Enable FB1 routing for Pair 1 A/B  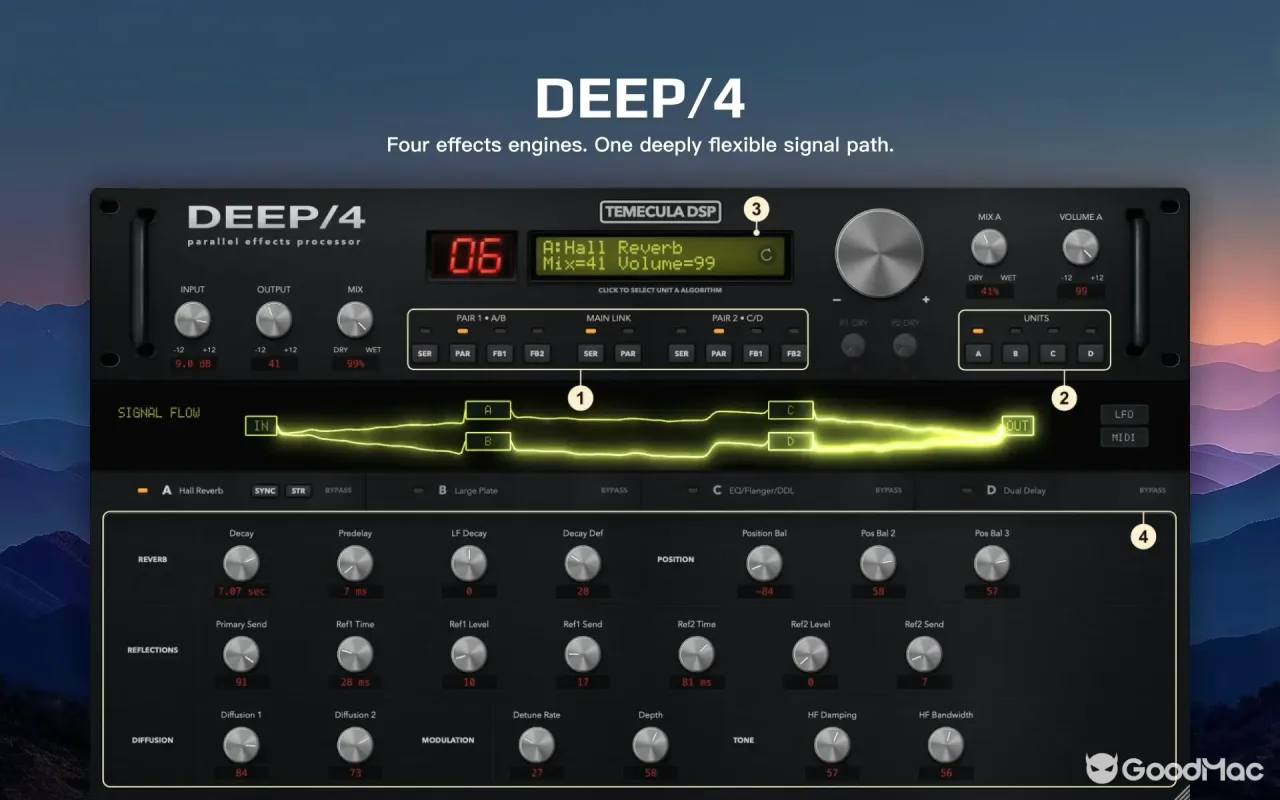pyautogui.click(x=499, y=353)
